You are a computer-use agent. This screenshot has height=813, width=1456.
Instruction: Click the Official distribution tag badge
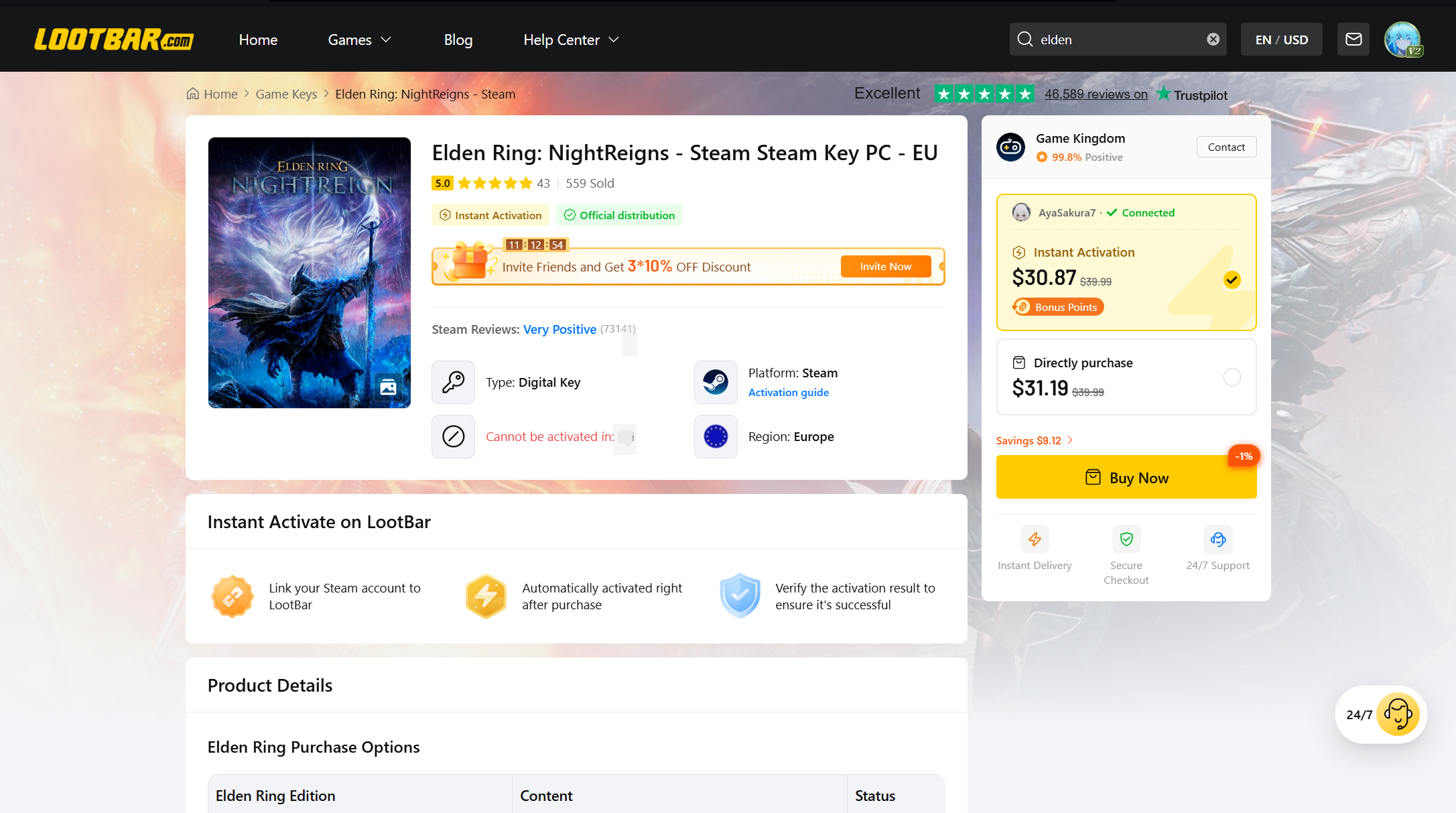619,215
